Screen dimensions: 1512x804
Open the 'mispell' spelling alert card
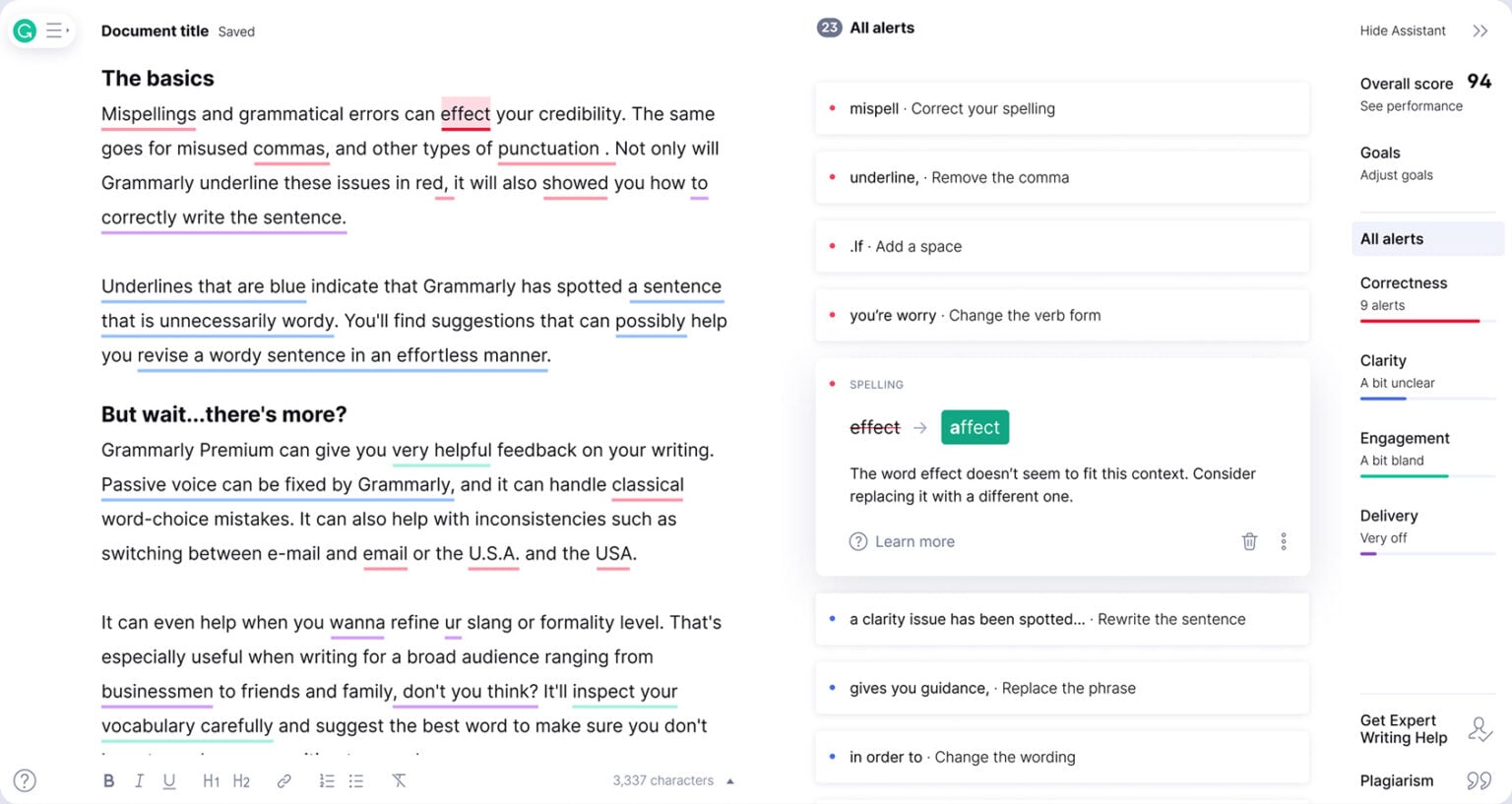click(1062, 108)
